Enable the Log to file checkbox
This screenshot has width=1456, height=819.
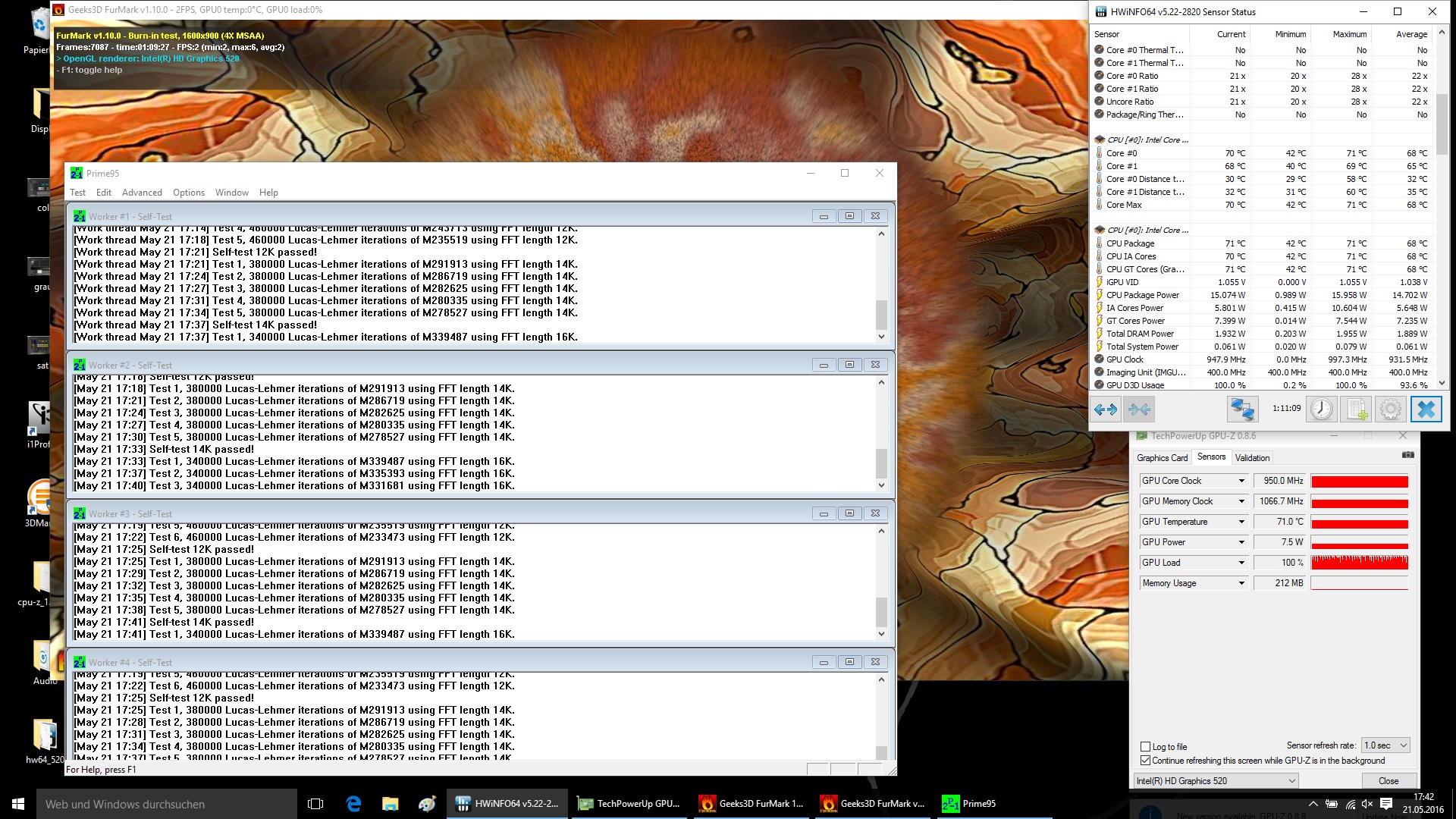1145,747
